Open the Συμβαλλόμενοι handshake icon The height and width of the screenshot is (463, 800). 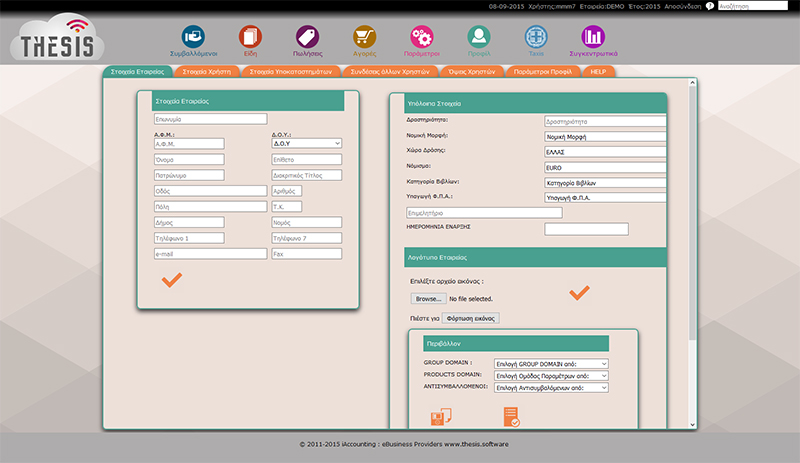click(x=193, y=37)
